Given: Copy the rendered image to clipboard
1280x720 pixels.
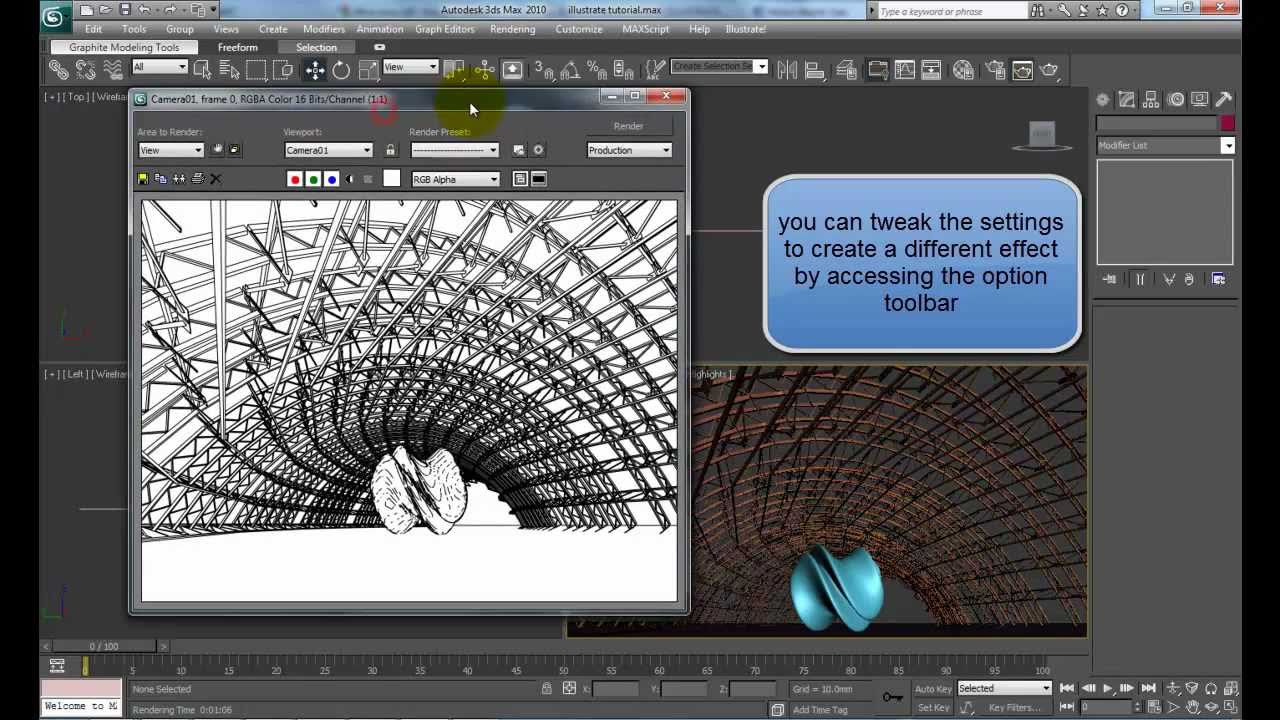Looking at the screenshot, I should (160, 179).
